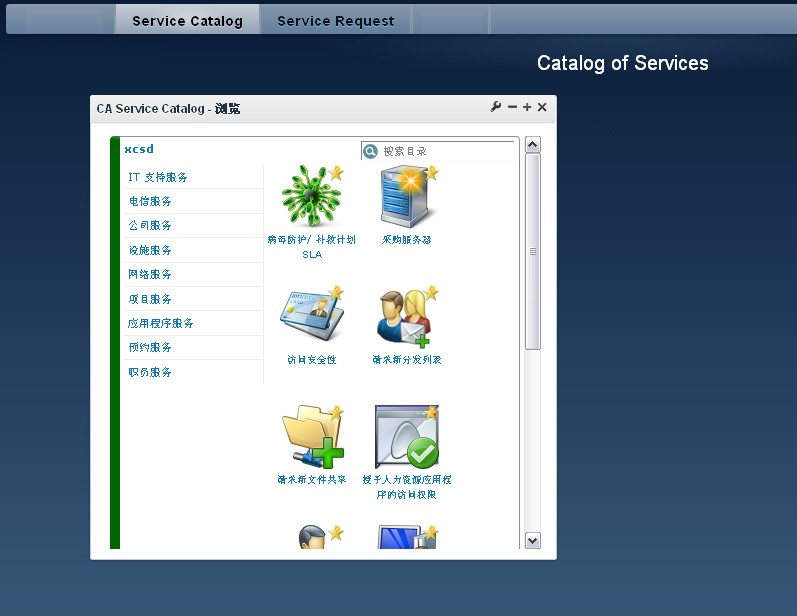Click the scrollbar up arrow
Viewport: 797px width, 616px height.
(532, 145)
